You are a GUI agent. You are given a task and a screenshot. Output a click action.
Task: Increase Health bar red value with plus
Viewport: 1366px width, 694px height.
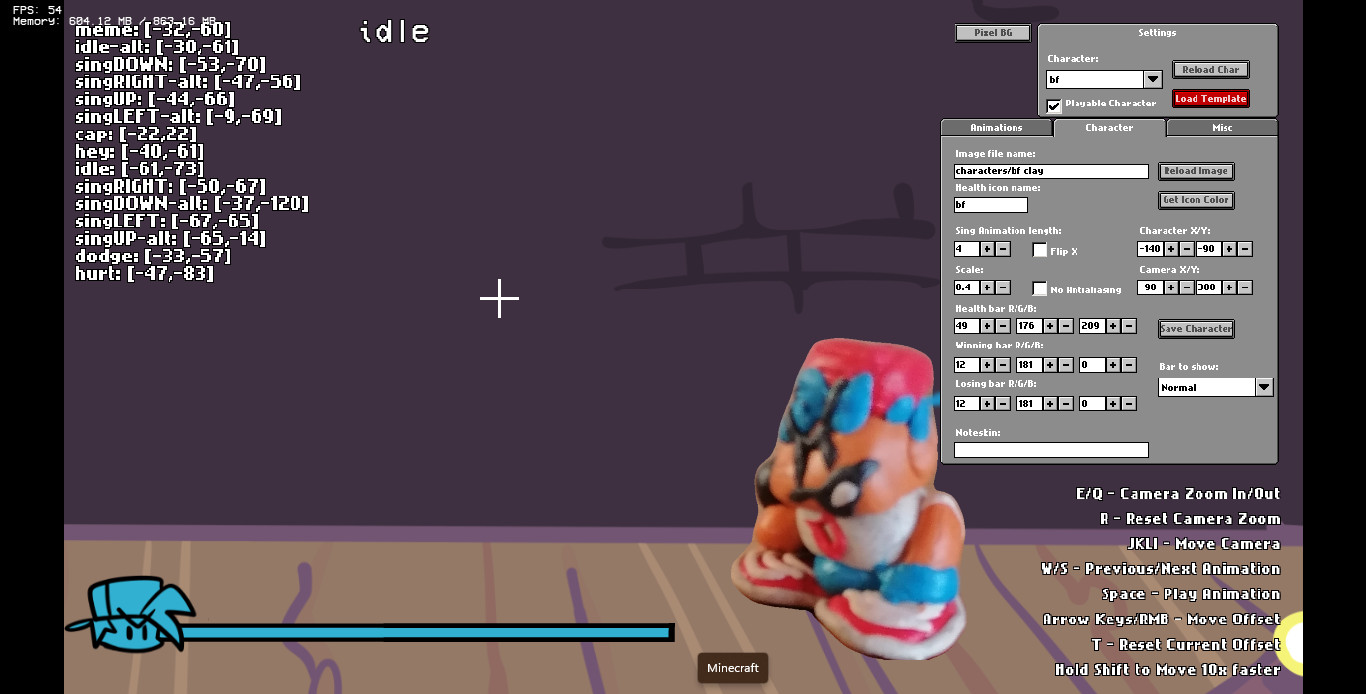(x=987, y=326)
